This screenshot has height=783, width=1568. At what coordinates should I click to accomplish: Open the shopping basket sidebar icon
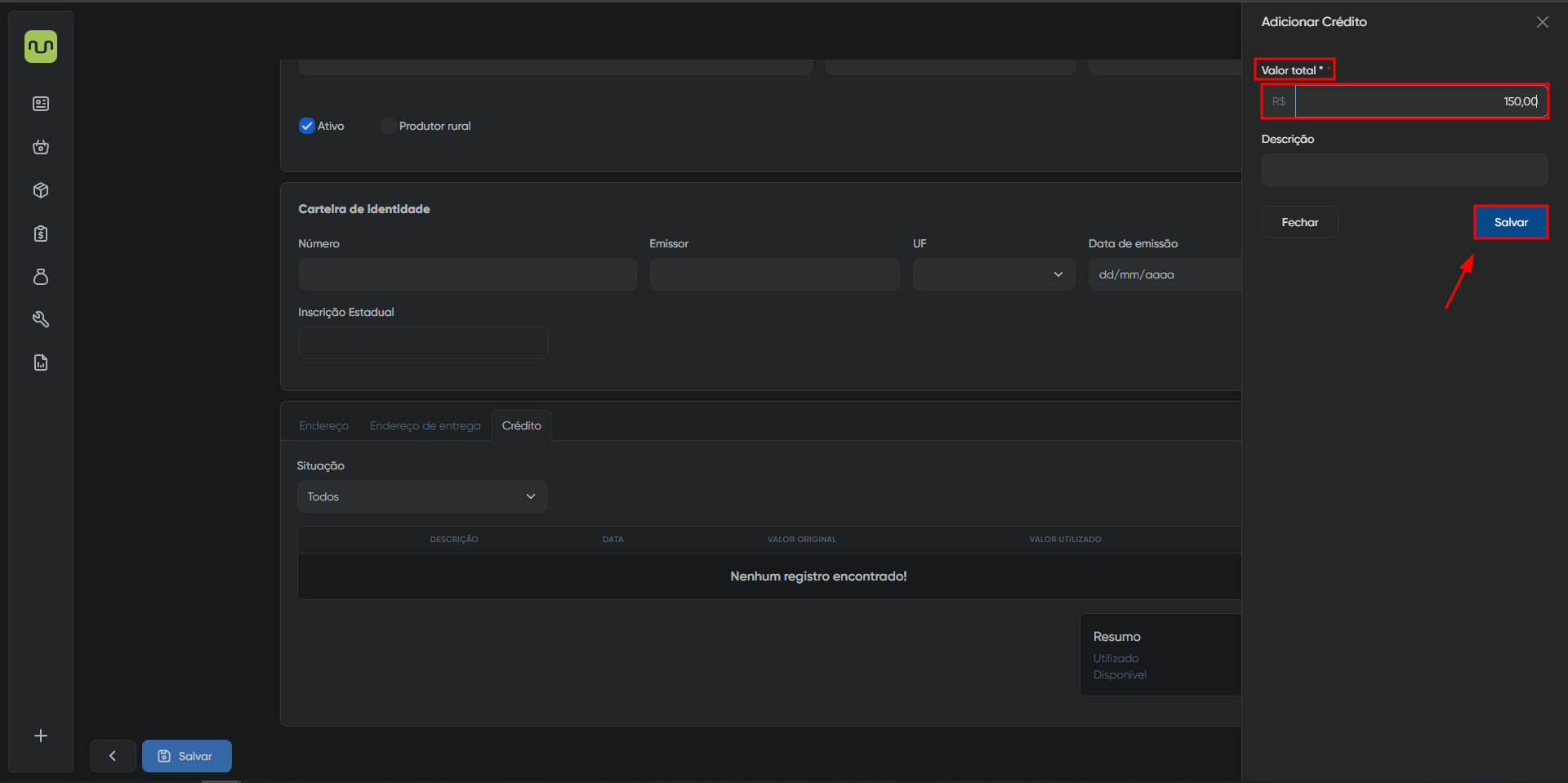(x=41, y=147)
